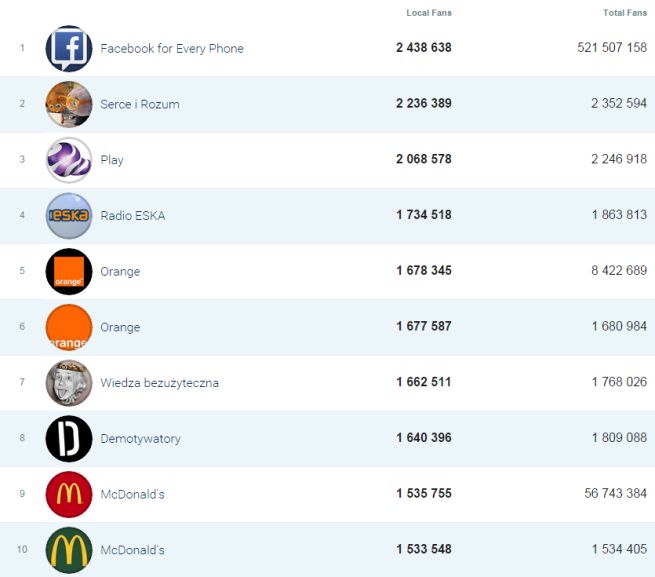Sort by the Total Fans column header
The width and height of the screenshot is (655, 577).
(x=625, y=13)
